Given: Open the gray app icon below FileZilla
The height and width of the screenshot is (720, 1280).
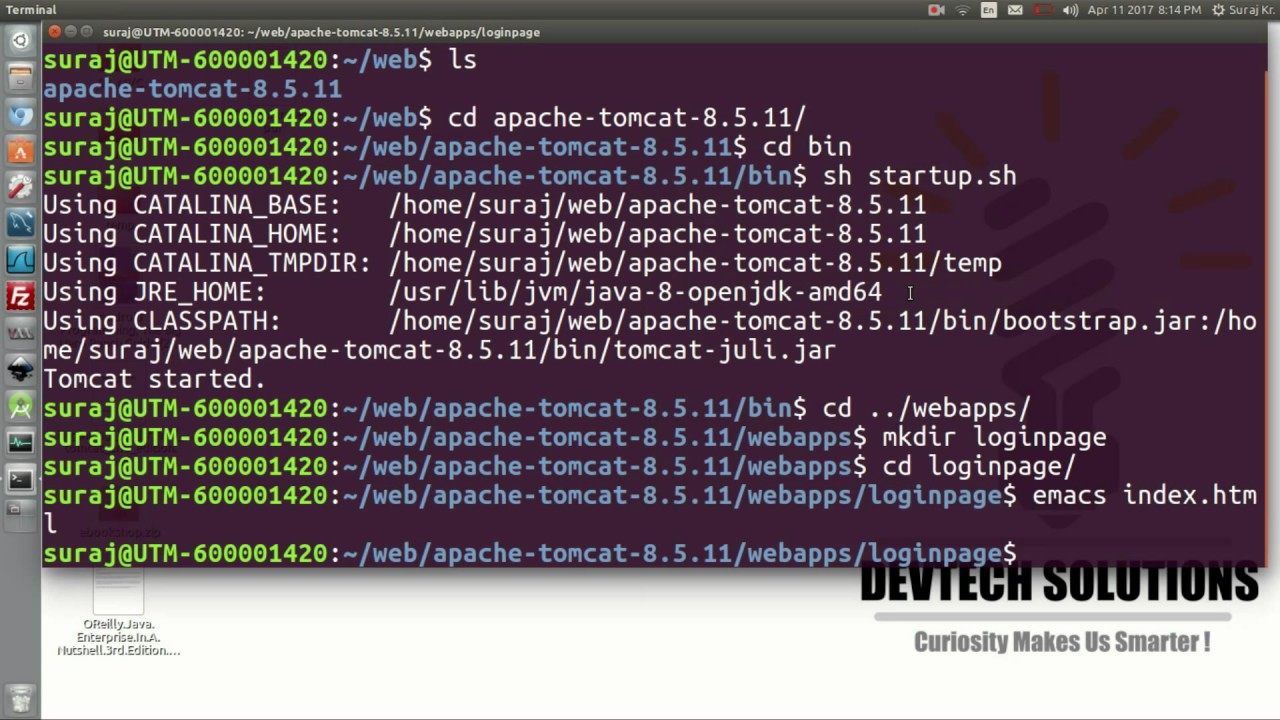Looking at the screenshot, I should point(20,332).
